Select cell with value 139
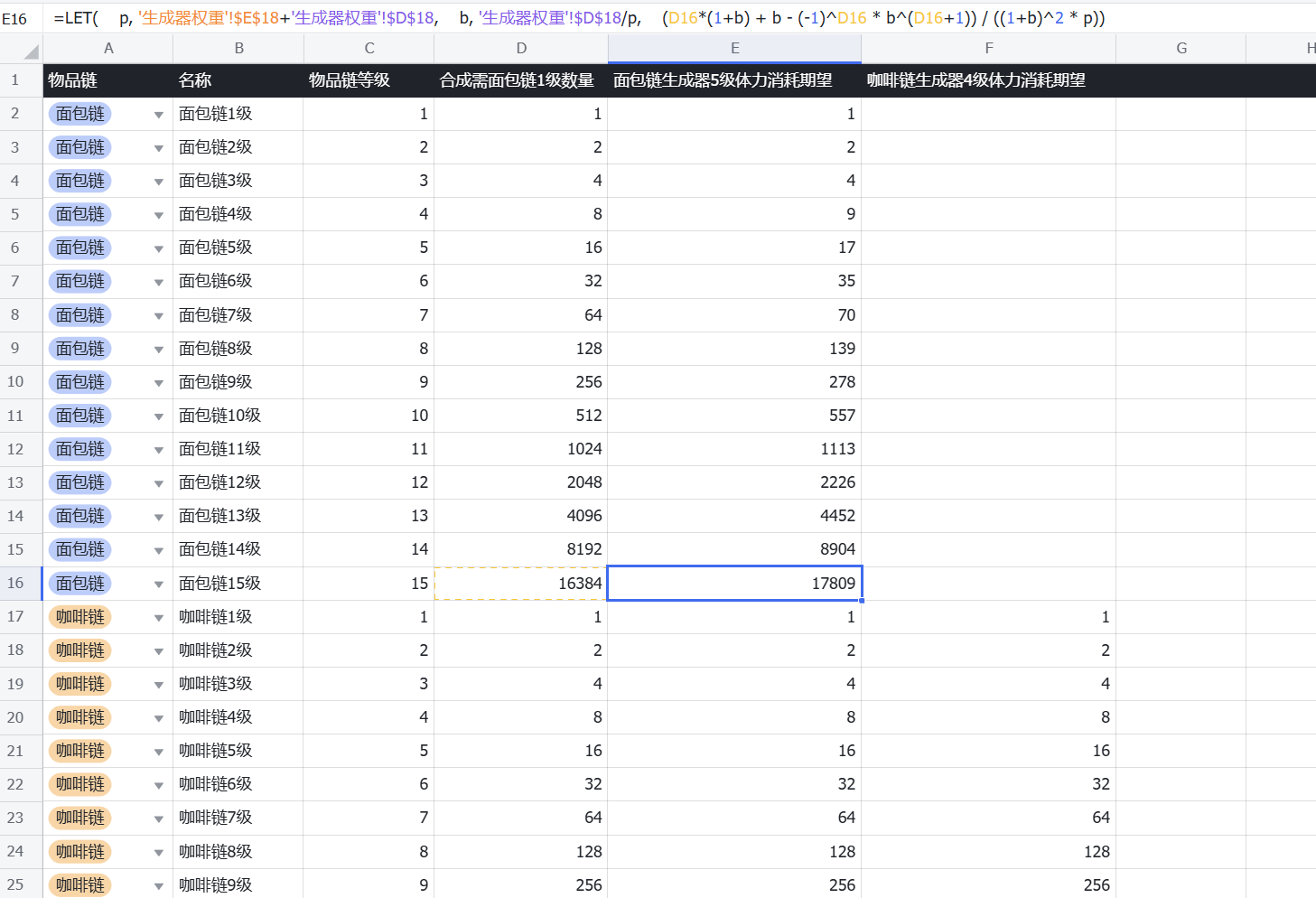This screenshot has width=1316, height=898. coord(734,349)
